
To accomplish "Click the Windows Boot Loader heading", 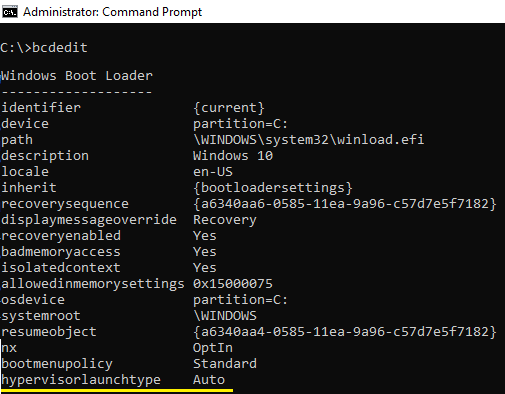I will (x=77, y=76).
